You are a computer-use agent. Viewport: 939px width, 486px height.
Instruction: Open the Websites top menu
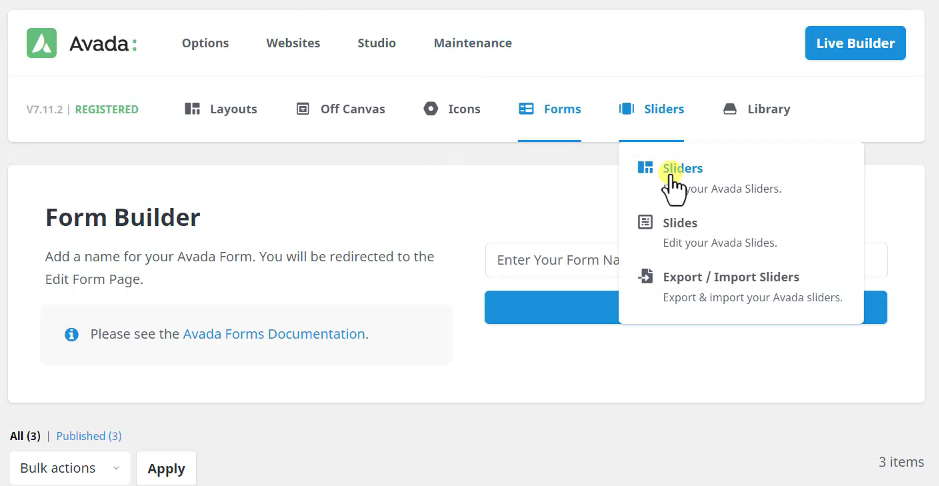[x=293, y=43]
